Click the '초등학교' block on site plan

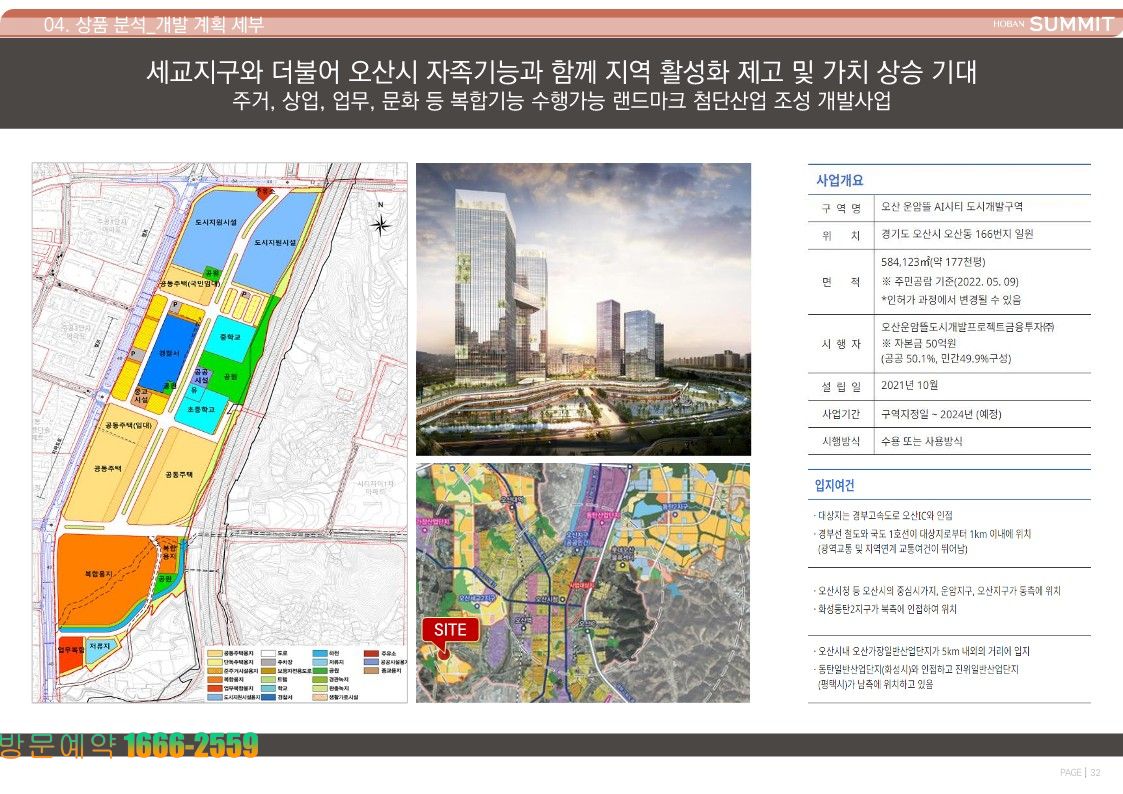click(x=201, y=410)
